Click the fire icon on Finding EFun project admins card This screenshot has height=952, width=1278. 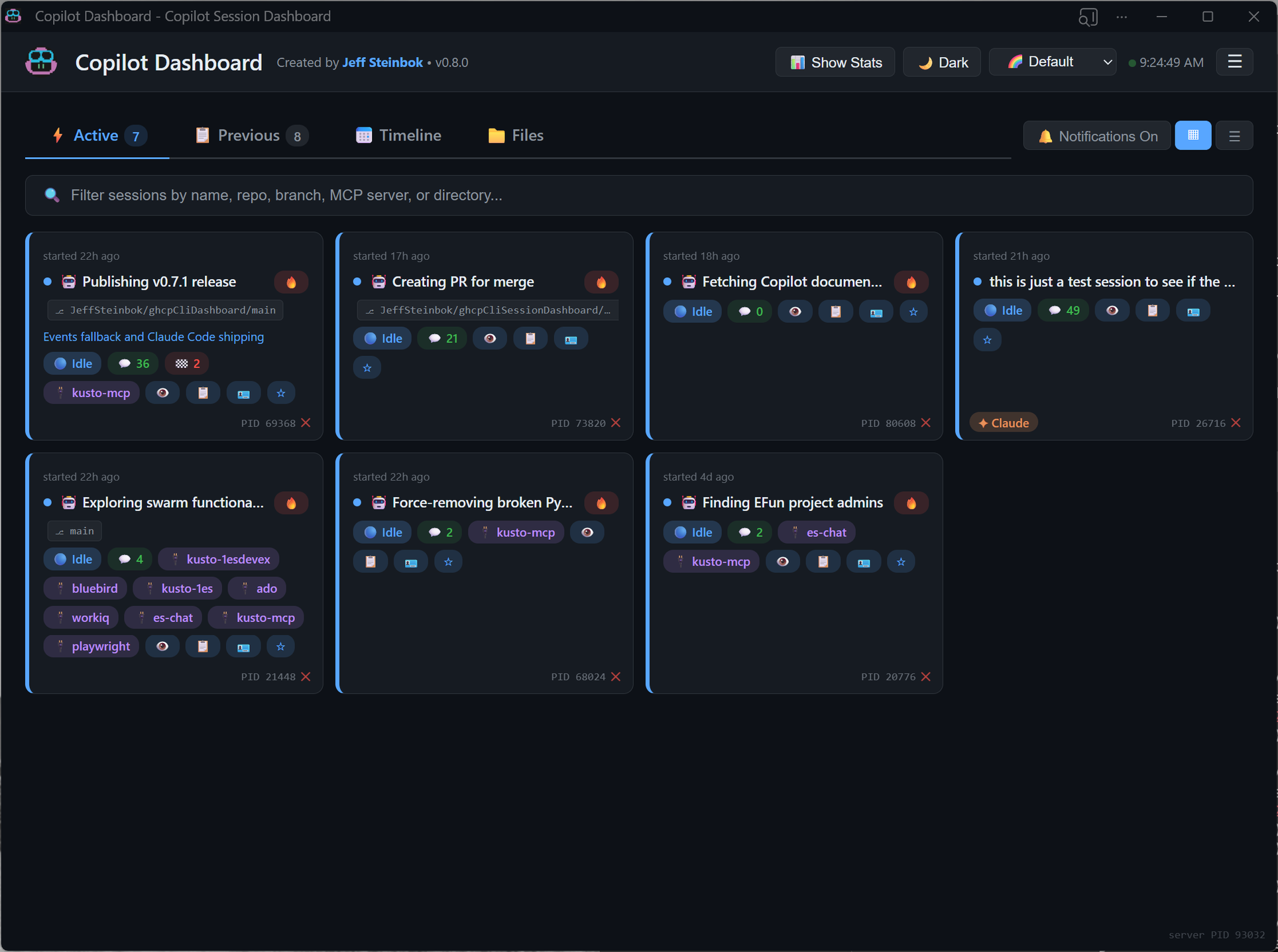(911, 503)
